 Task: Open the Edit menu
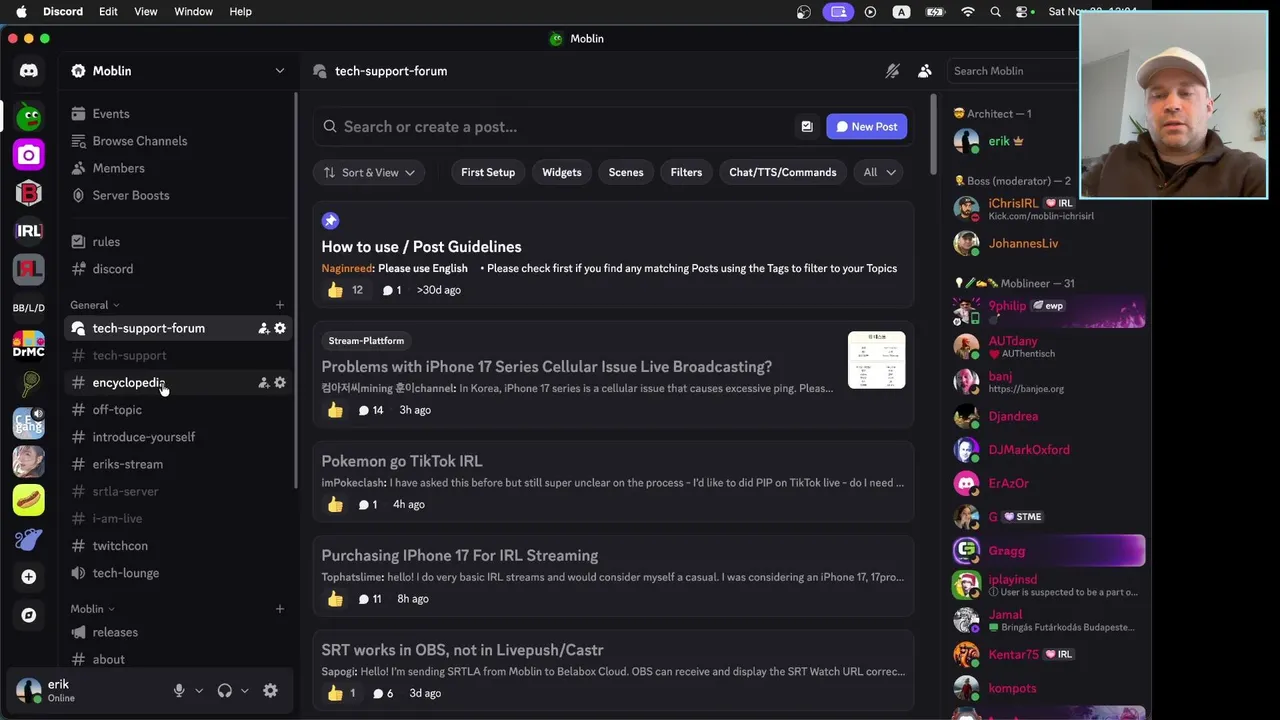[108, 12]
